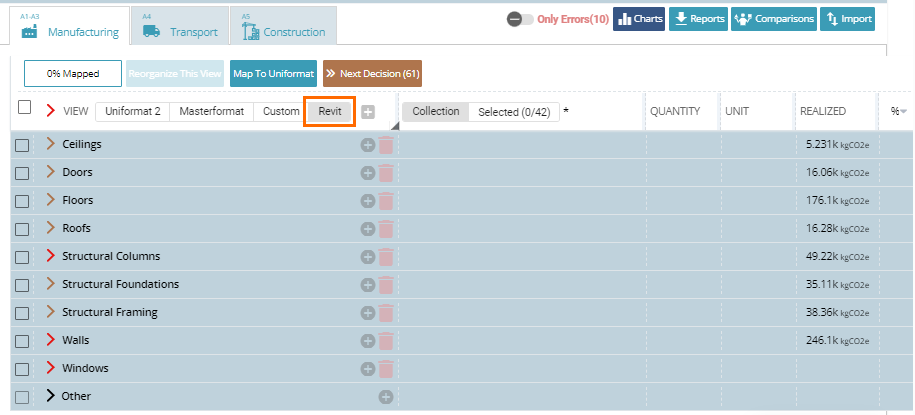
Task: Go to Next Decision (61)
Action: pyautogui.click(x=372, y=74)
